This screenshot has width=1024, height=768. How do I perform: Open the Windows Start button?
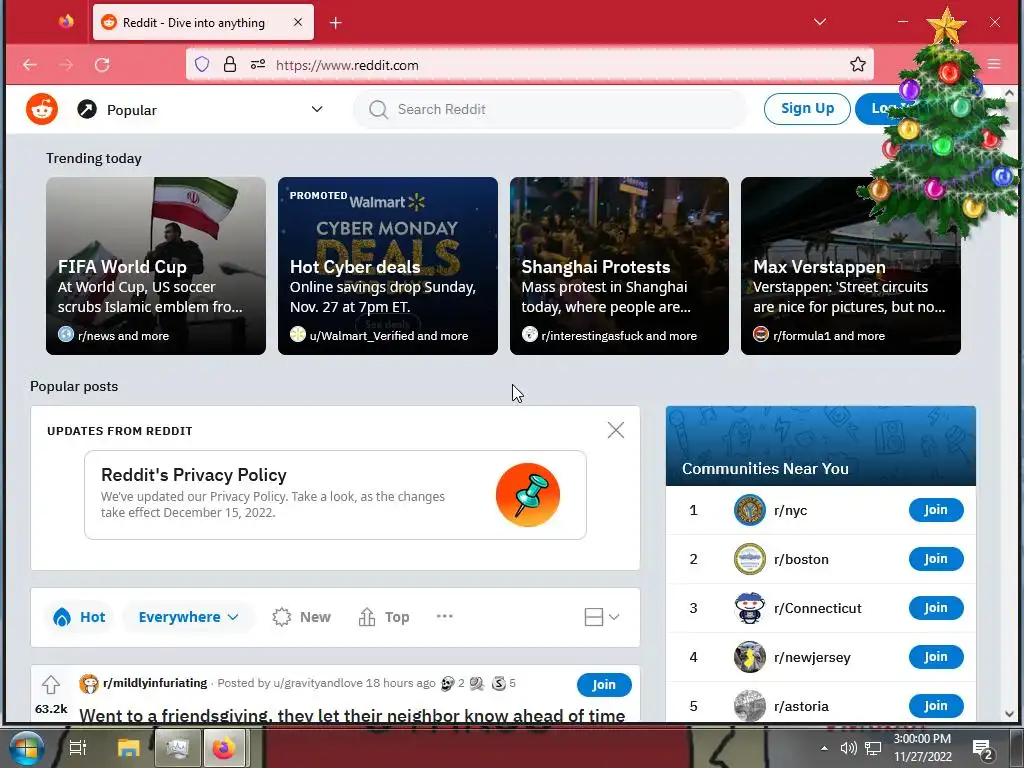tap(25, 747)
